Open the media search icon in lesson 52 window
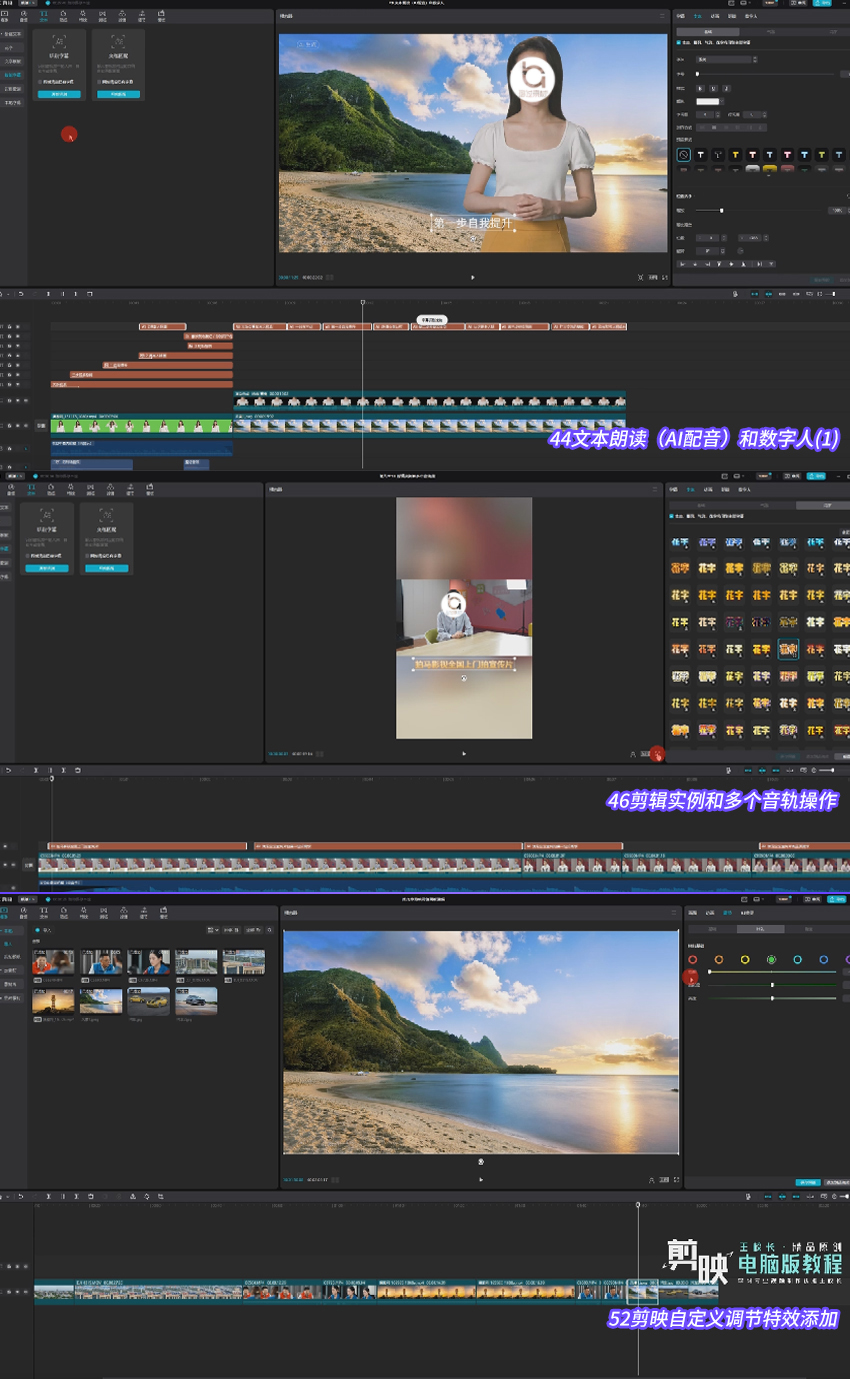The width and height of the screenshot is (850, 1379). (x=269, y=930)
